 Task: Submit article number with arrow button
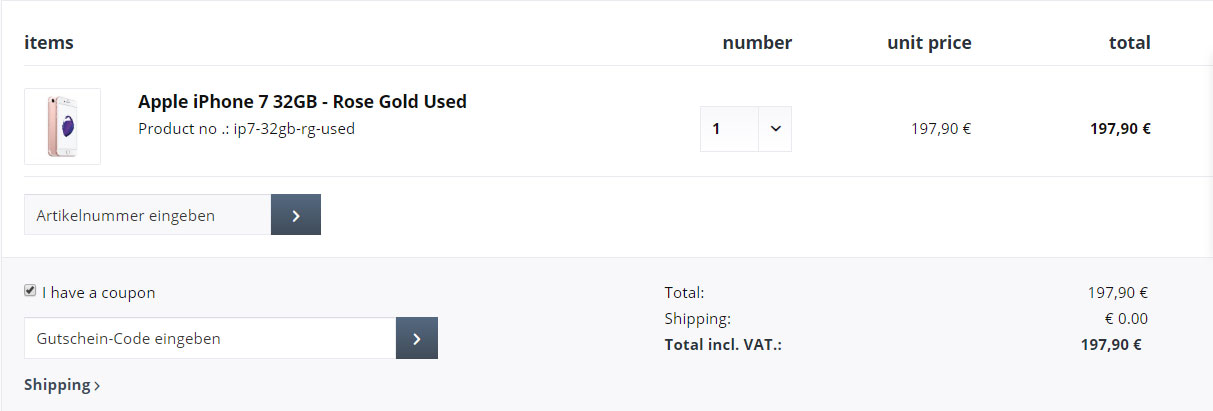[x=296, y=215]
